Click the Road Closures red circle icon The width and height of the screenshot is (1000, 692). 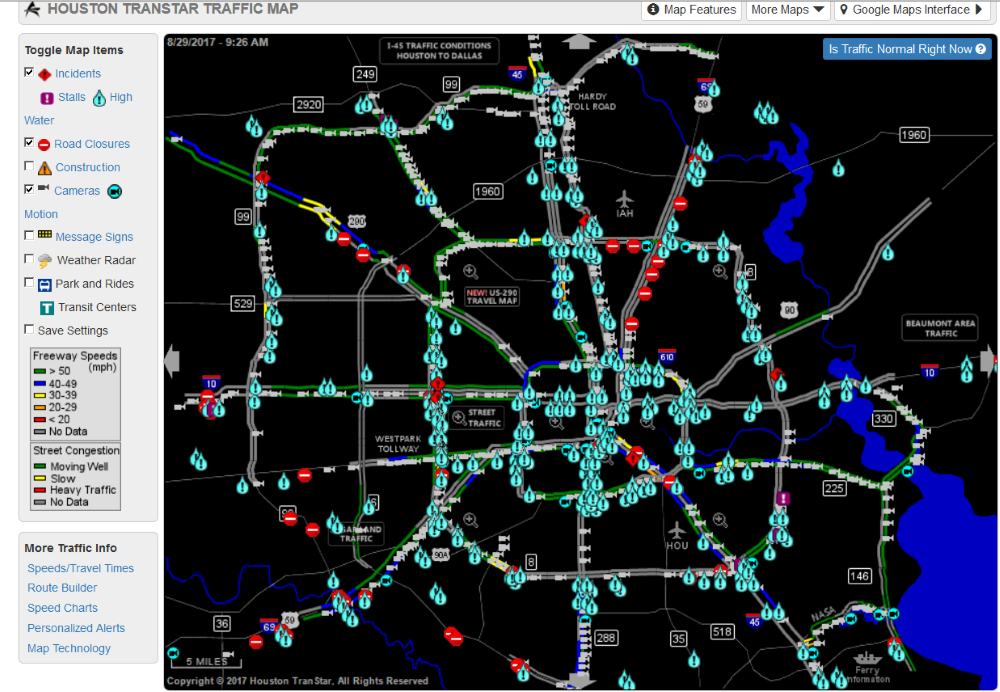44,145
